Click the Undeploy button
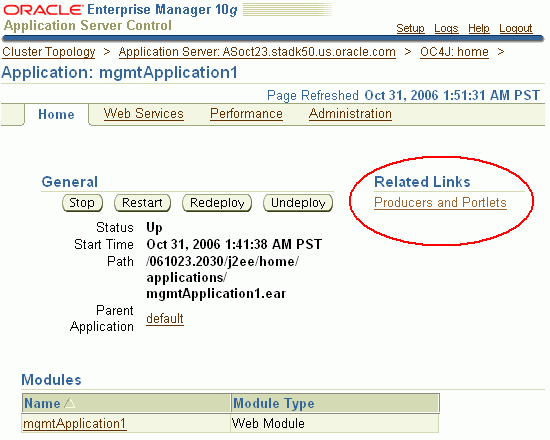The image size is (550, 440). [298, 203]
